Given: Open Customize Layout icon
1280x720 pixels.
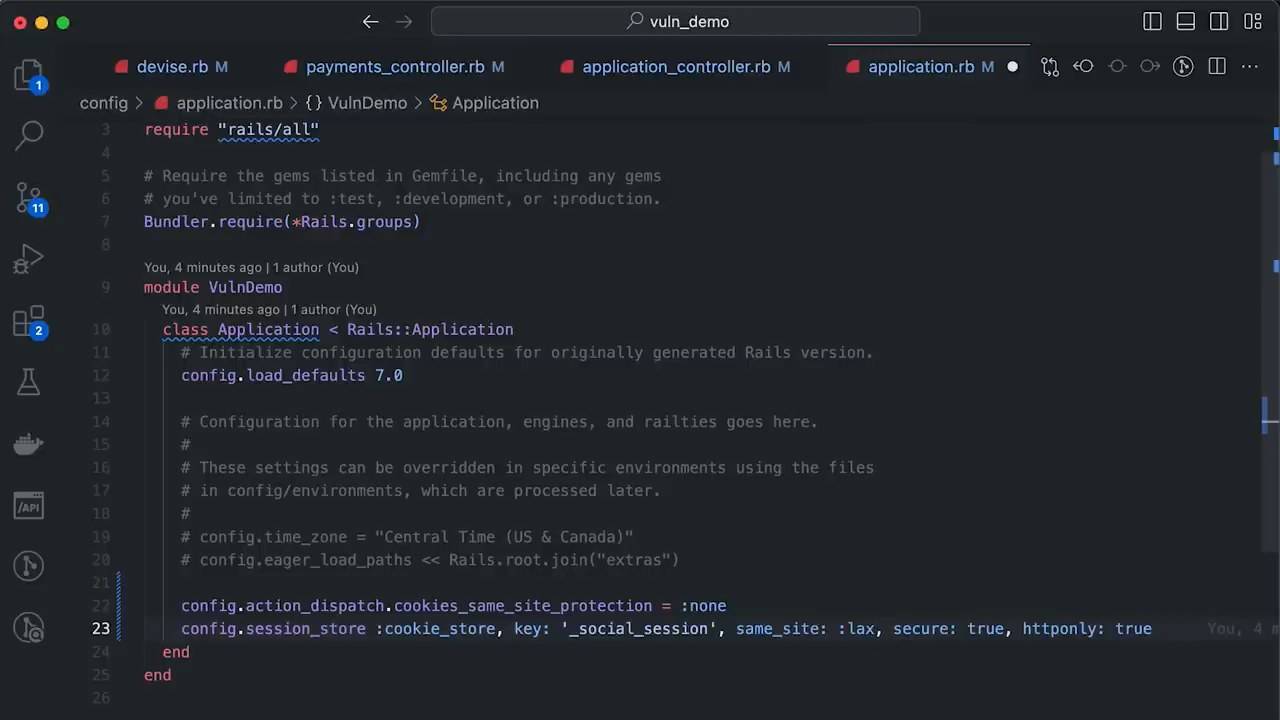Looking at the screenshot, I should 1253,21.
